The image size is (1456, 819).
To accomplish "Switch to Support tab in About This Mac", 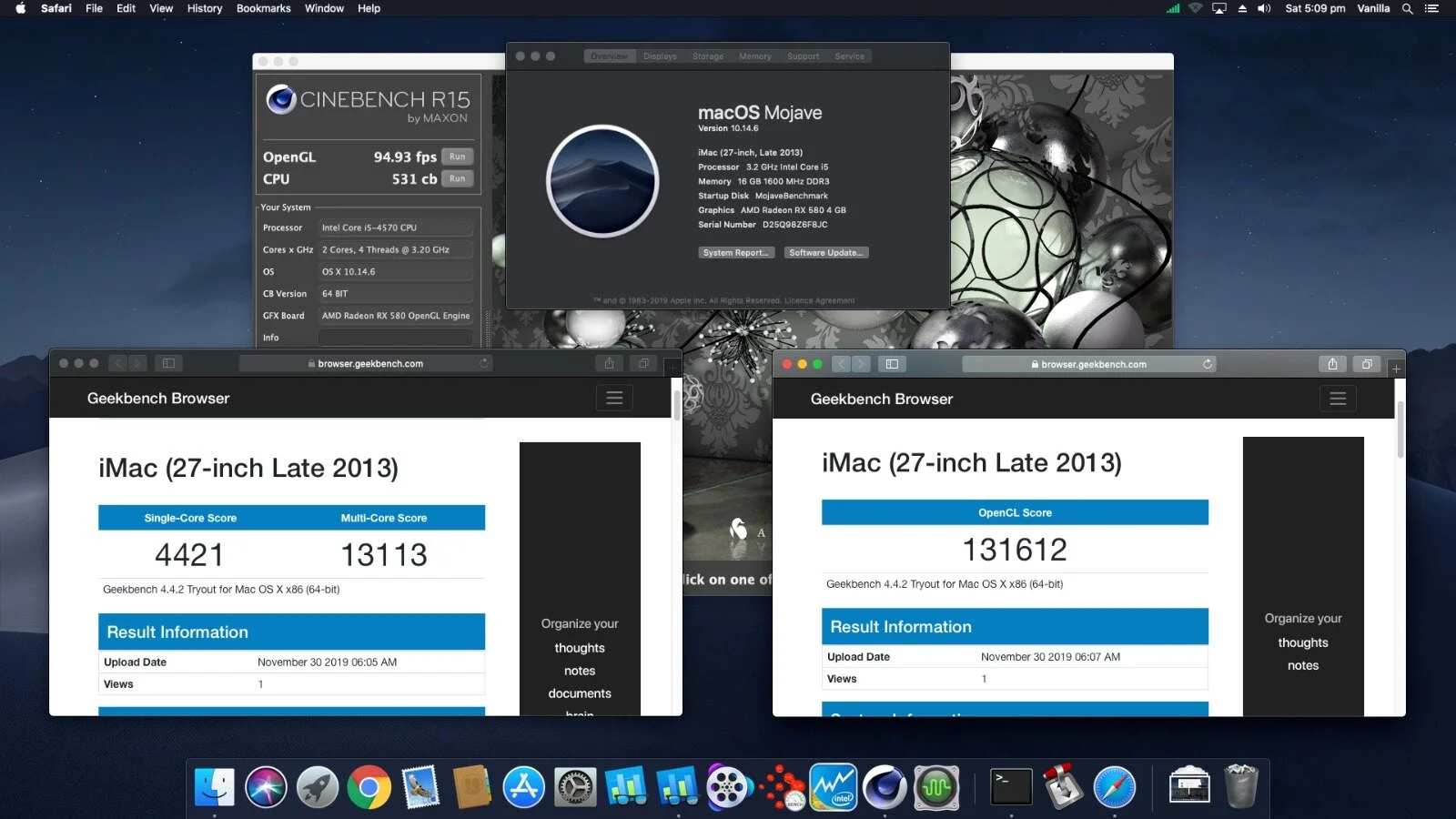I will click(804, 56).
